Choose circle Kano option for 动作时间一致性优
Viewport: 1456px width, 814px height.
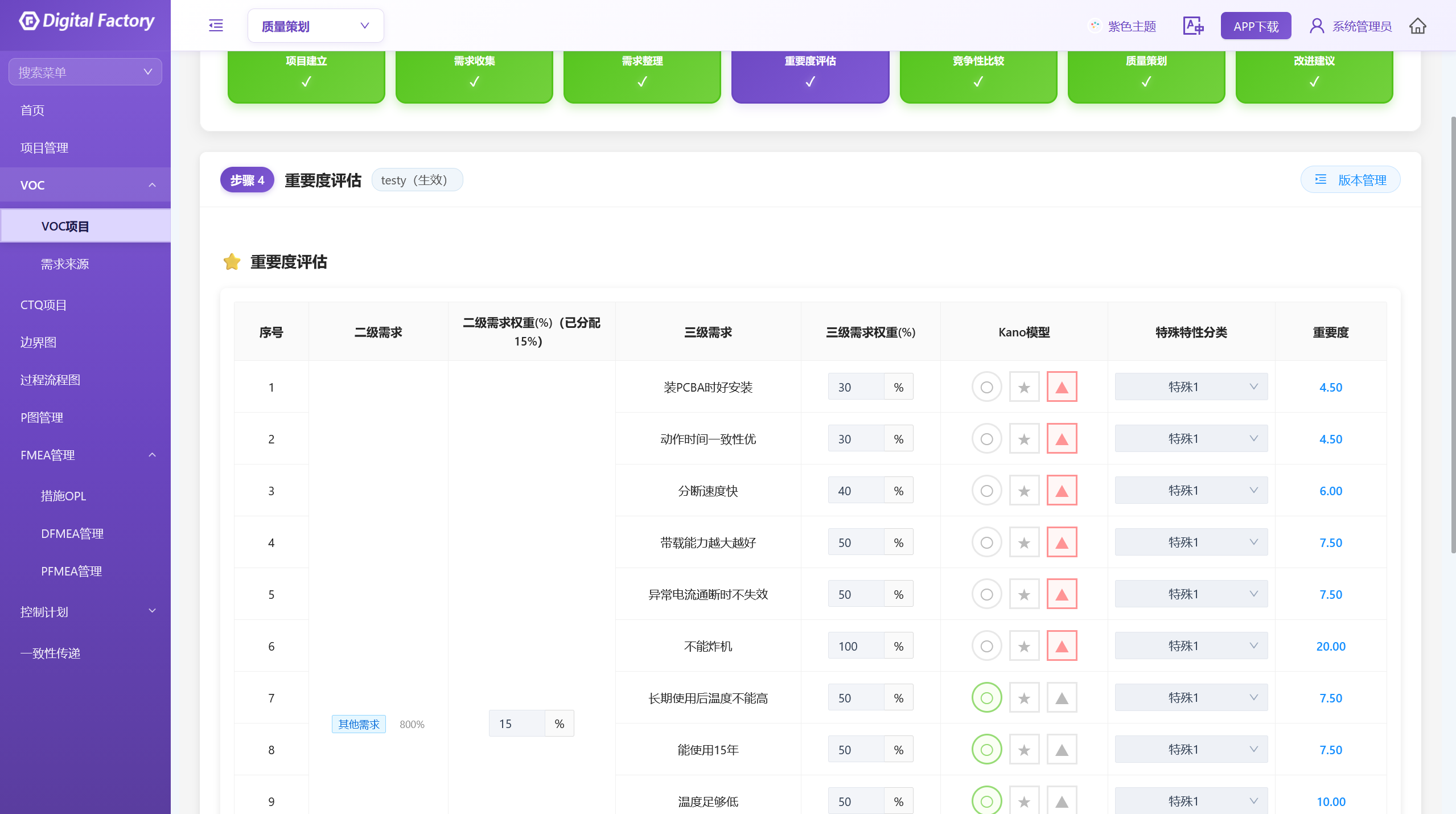986,439
